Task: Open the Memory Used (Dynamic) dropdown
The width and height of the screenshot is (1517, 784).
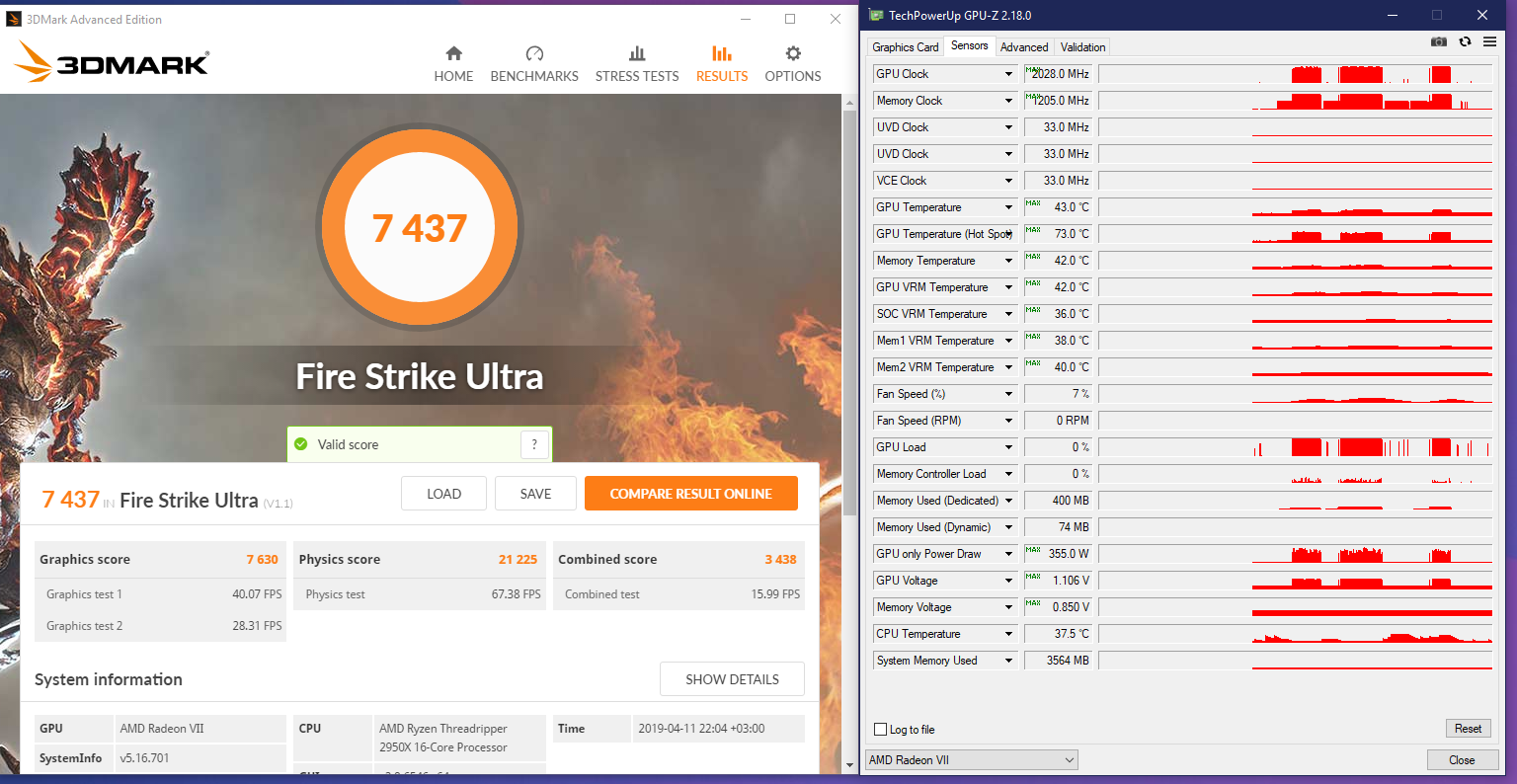Action: pos(1008,527)
